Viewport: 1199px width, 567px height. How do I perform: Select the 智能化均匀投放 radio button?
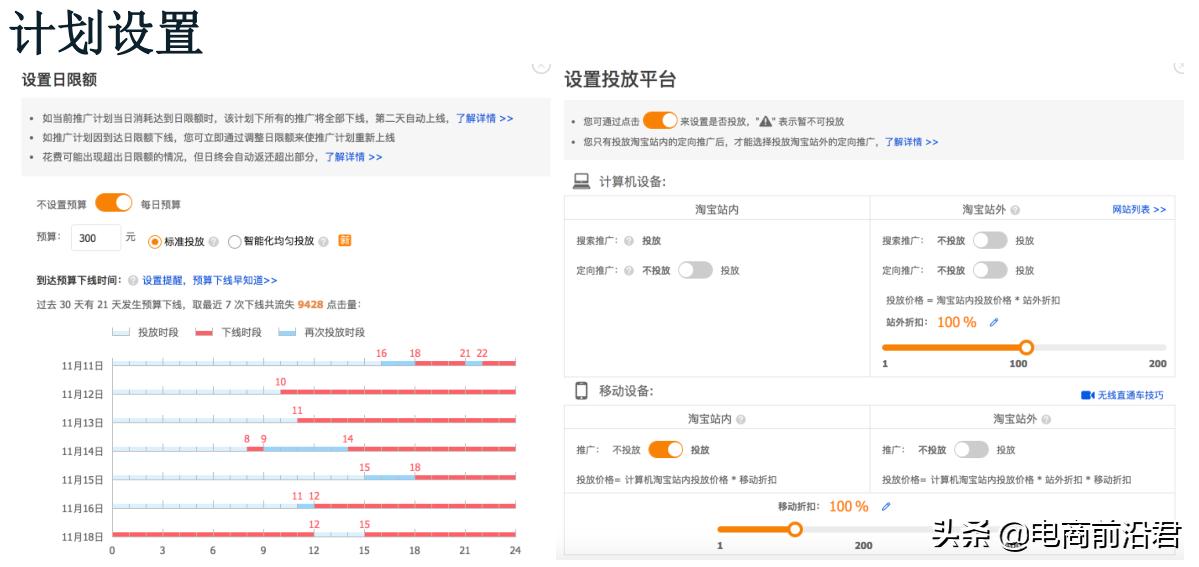point(235,241)
